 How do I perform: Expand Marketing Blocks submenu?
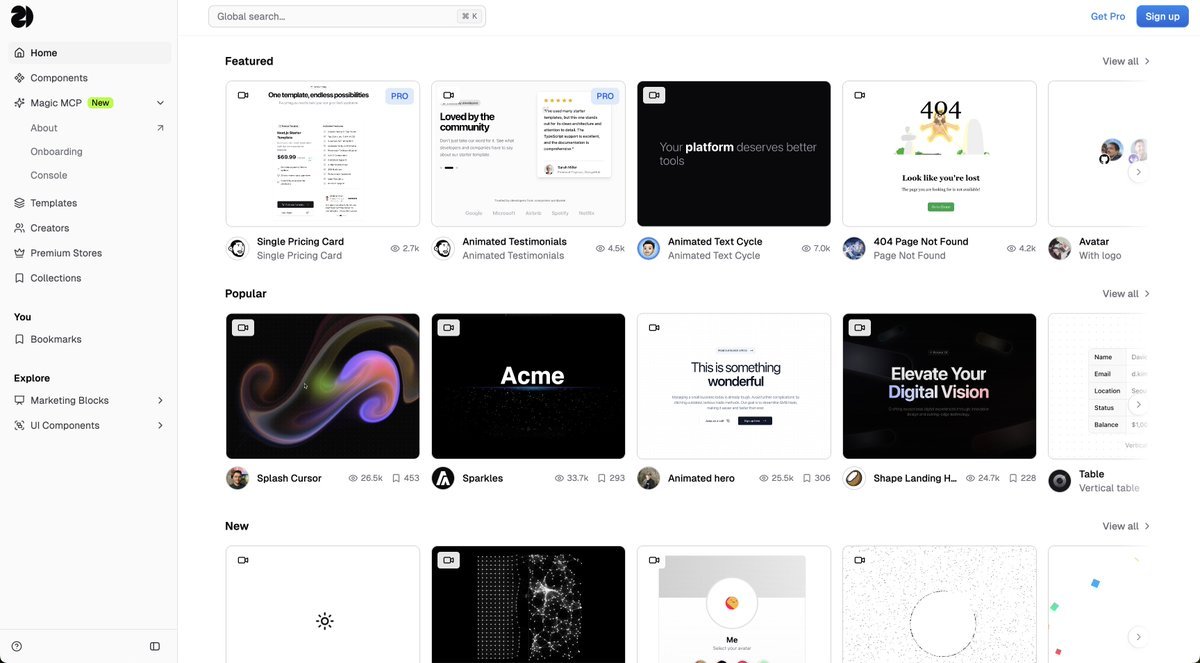[160, 400]
